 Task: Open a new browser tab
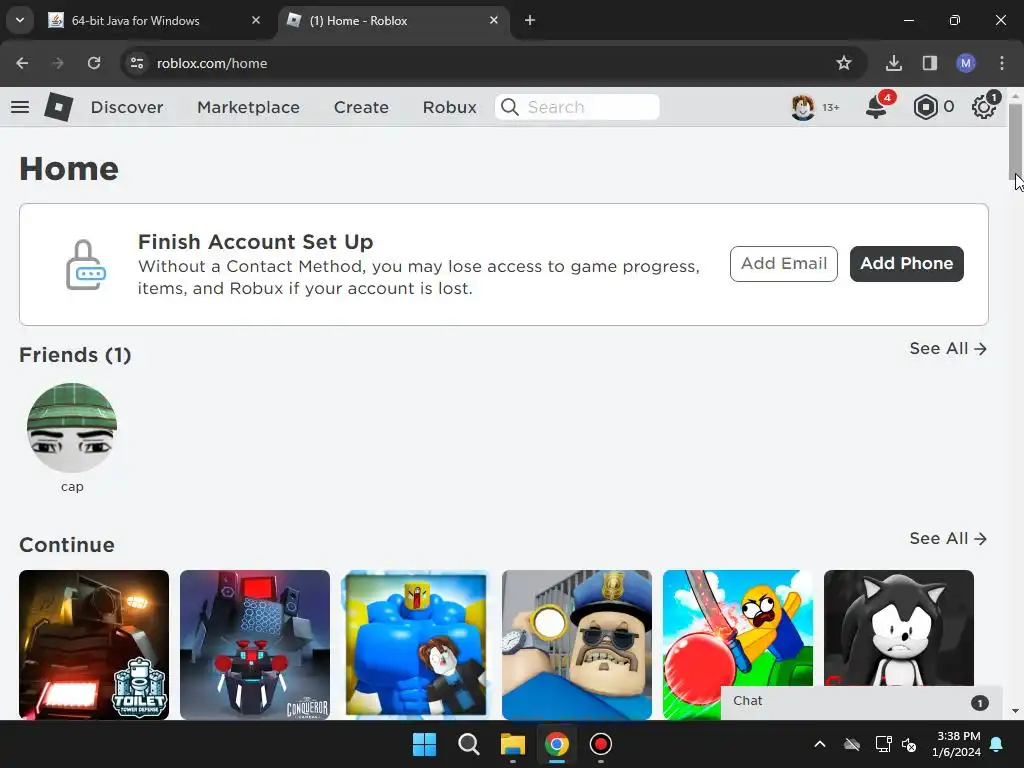tap(530, 20)
